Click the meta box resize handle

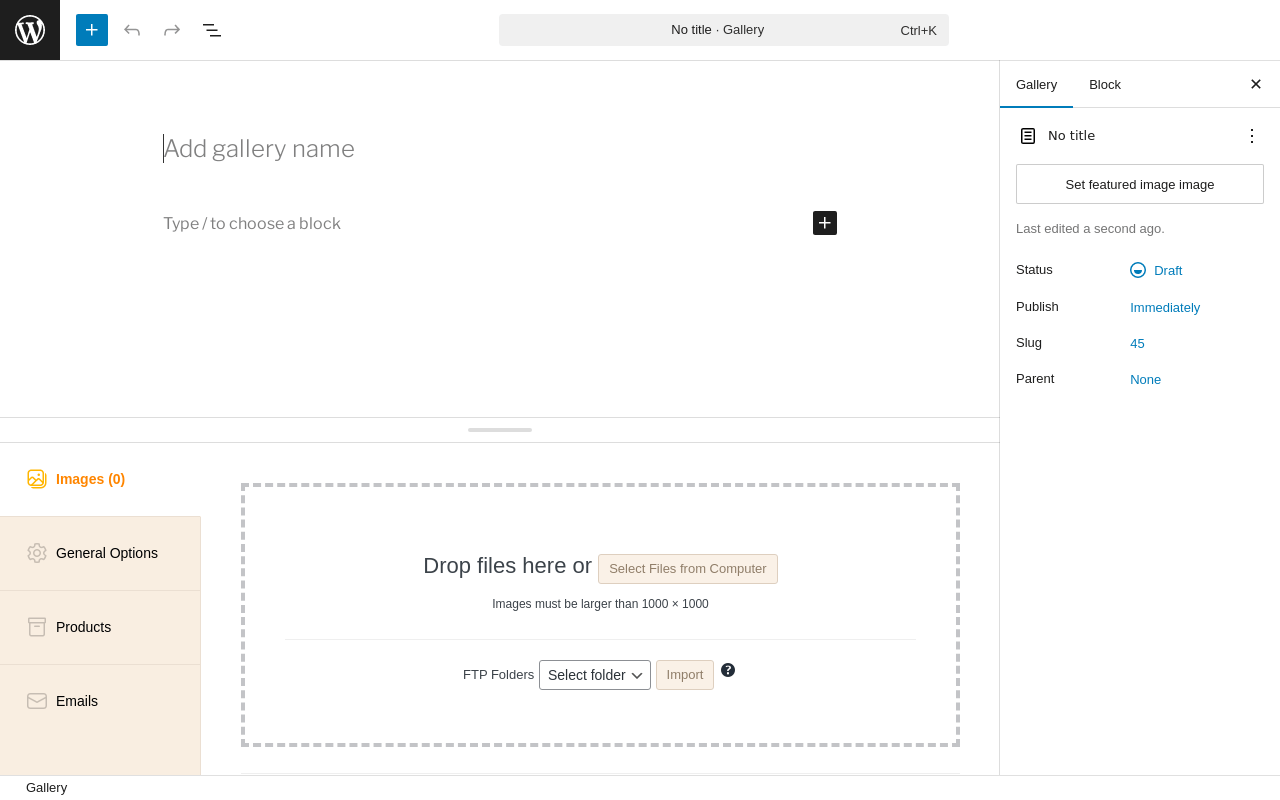[500, 430]
